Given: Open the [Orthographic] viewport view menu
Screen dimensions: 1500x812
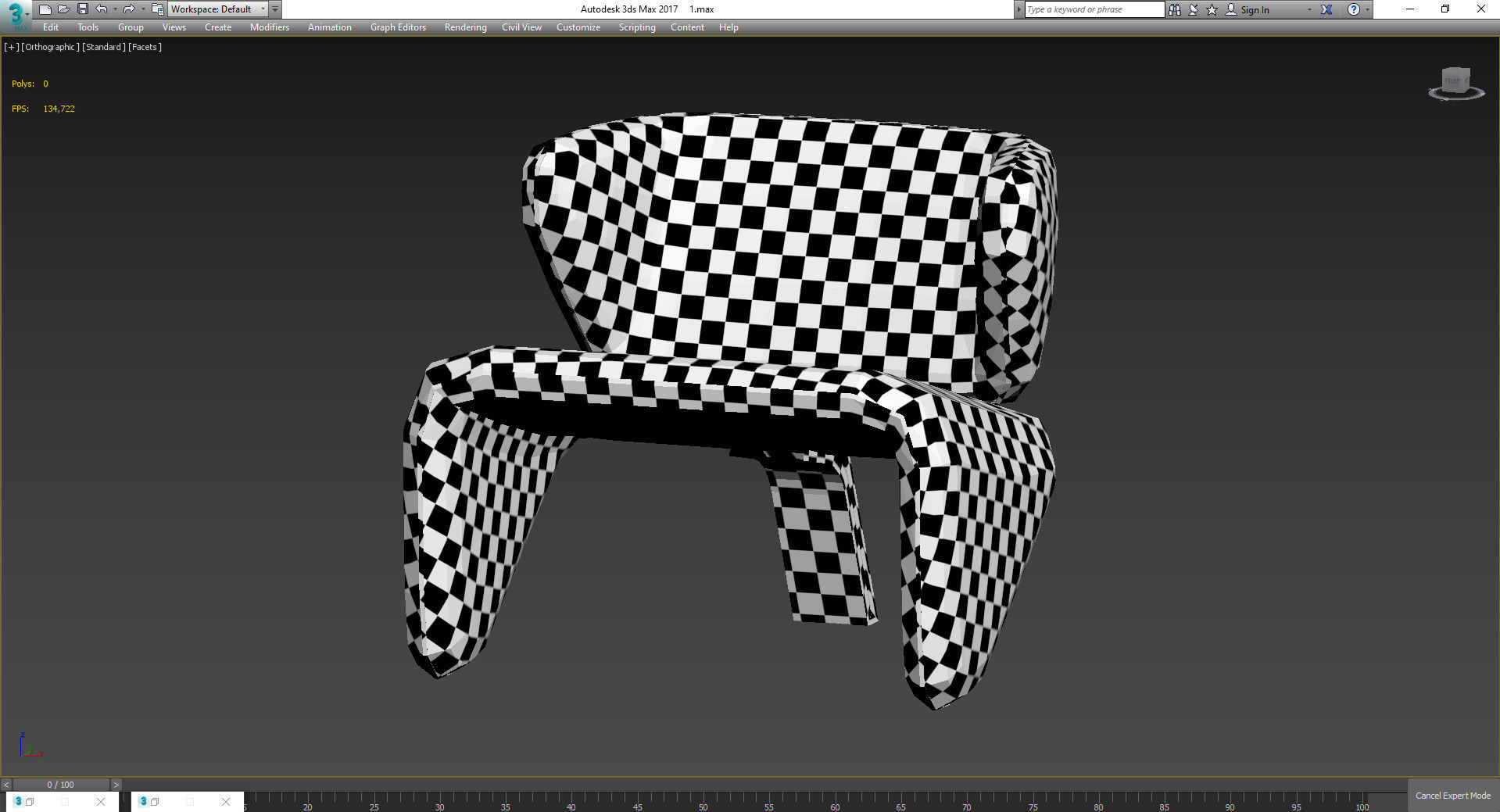Looking at the screenshot, I should [x=50, y=47].
